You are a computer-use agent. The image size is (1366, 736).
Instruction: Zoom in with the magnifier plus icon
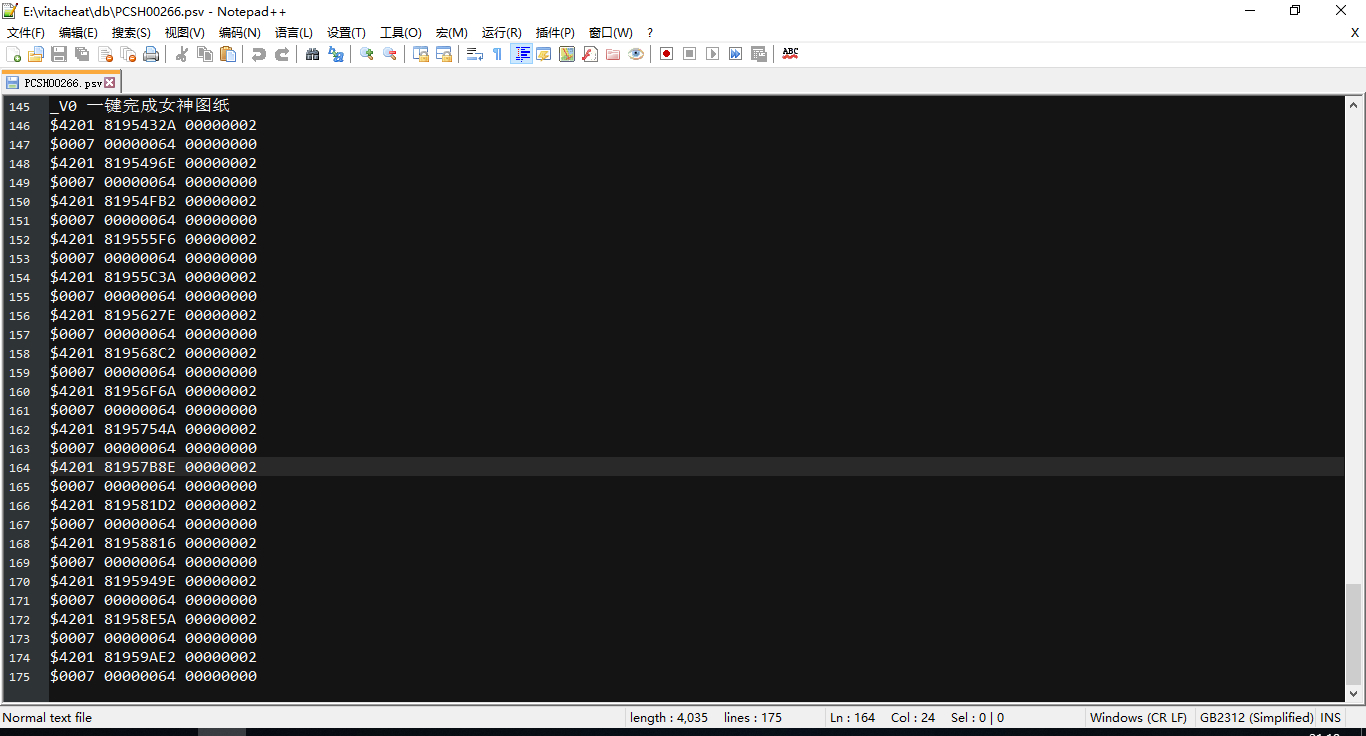click(x=367, y=54)
